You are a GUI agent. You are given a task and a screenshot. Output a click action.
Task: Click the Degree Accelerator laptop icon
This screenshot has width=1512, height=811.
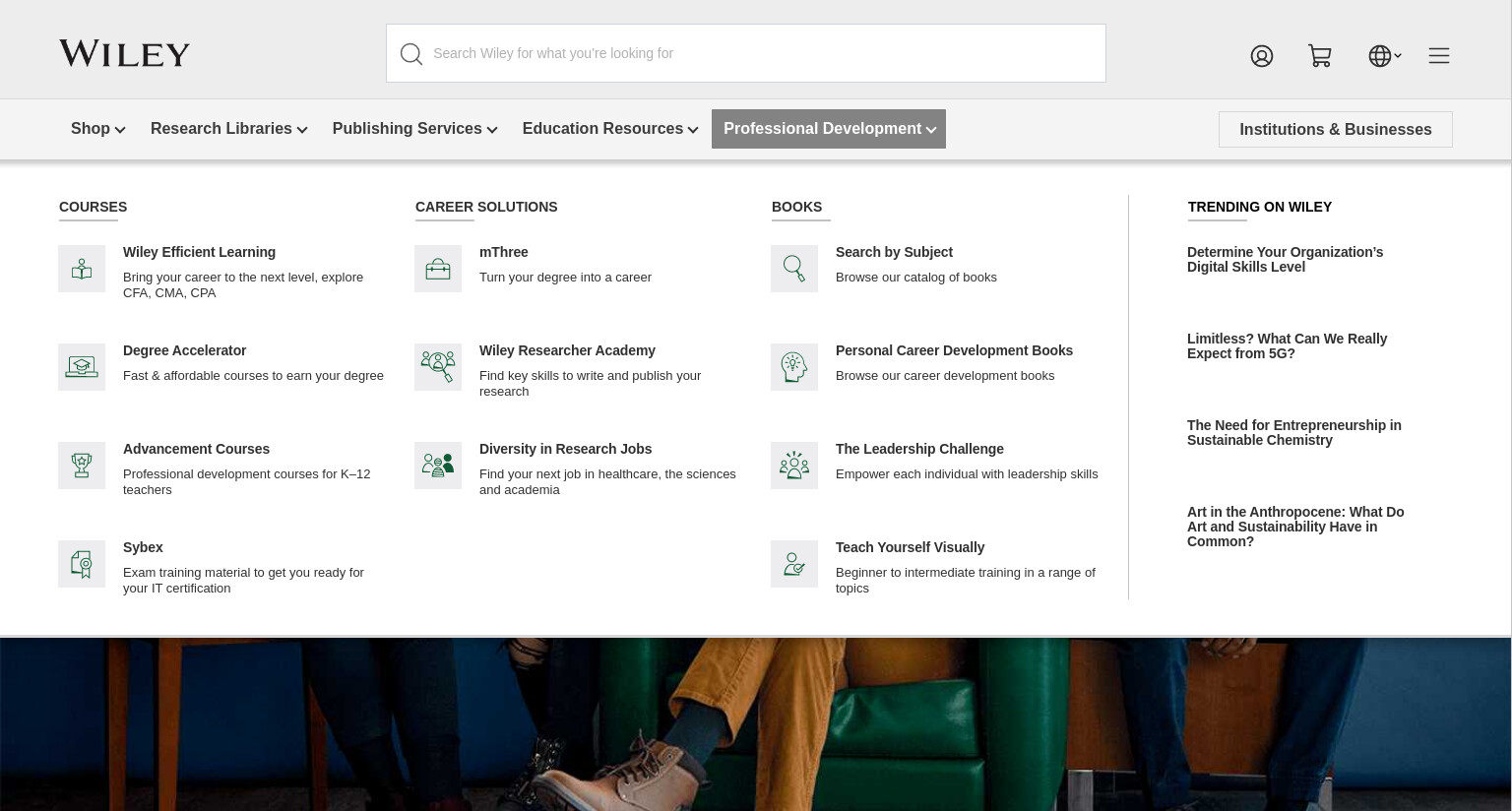(x=82, y=367)
